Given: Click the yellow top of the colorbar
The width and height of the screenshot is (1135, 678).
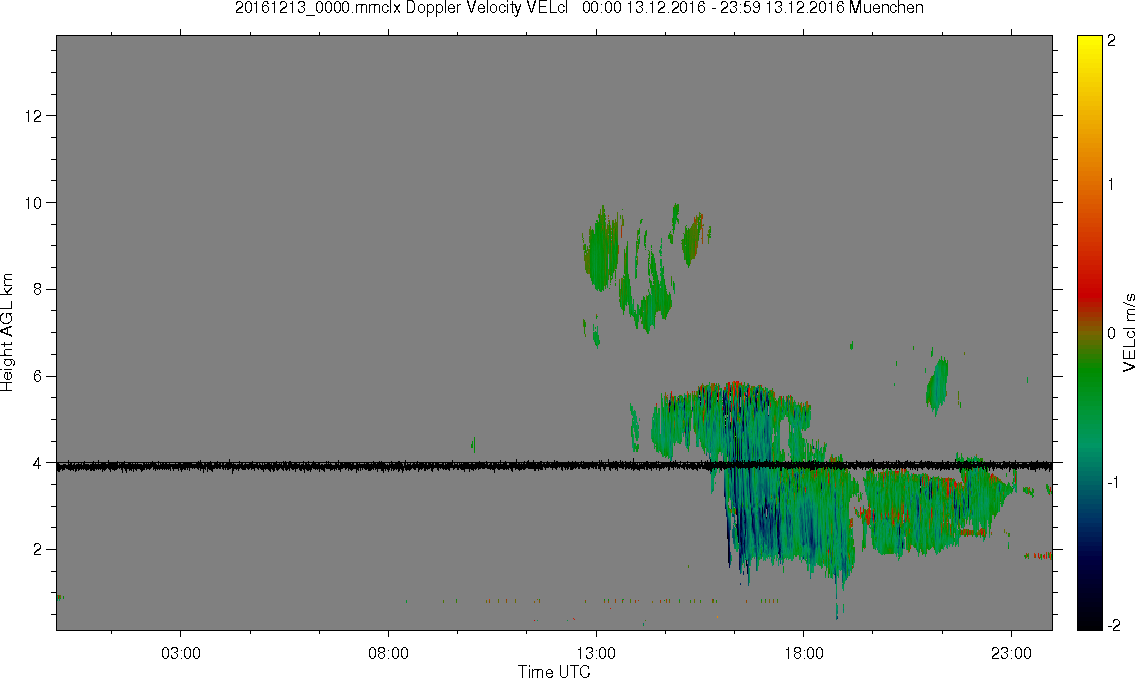Looking at the screenshot, I should [1089, 43].
